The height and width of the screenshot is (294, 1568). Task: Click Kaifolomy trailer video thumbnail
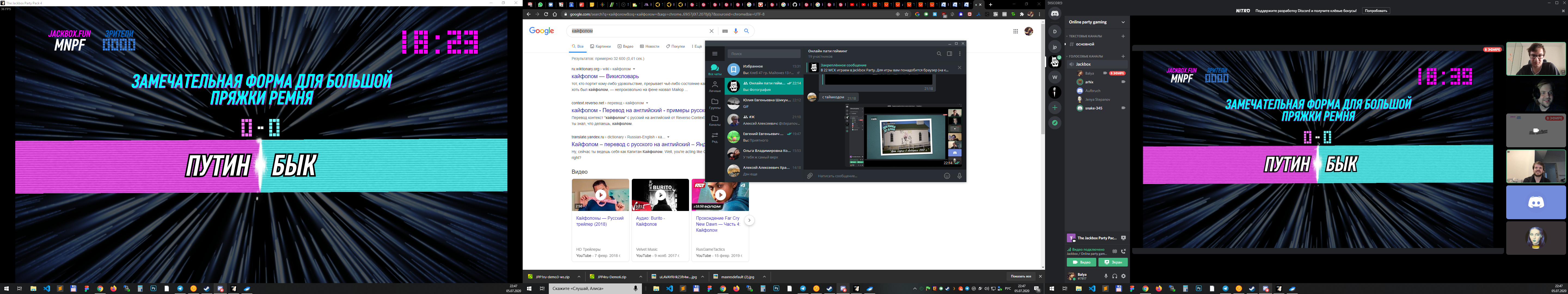(600, 195)
